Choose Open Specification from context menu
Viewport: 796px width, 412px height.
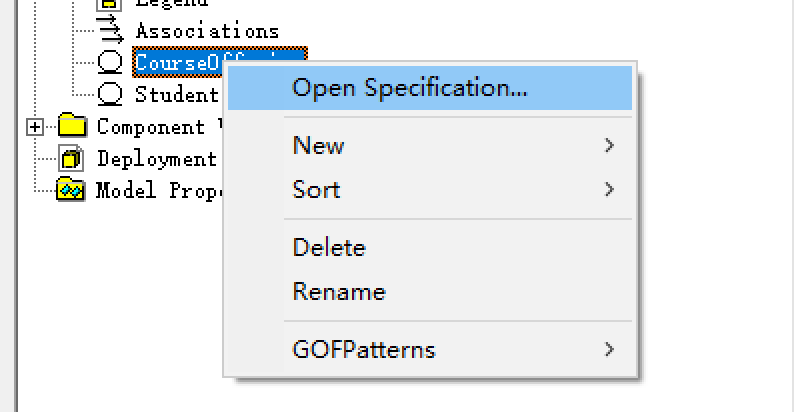(410, 88)
